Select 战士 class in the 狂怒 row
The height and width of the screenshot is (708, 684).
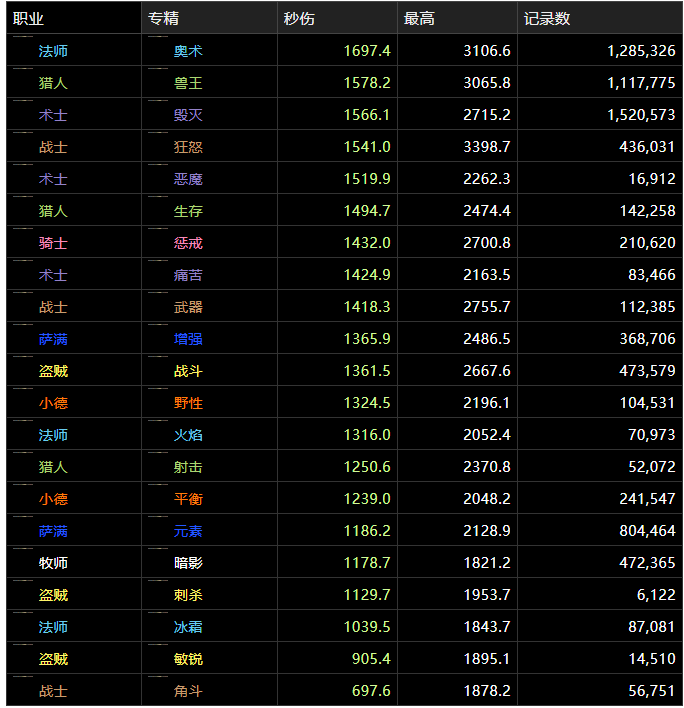[x=53, y=147]
